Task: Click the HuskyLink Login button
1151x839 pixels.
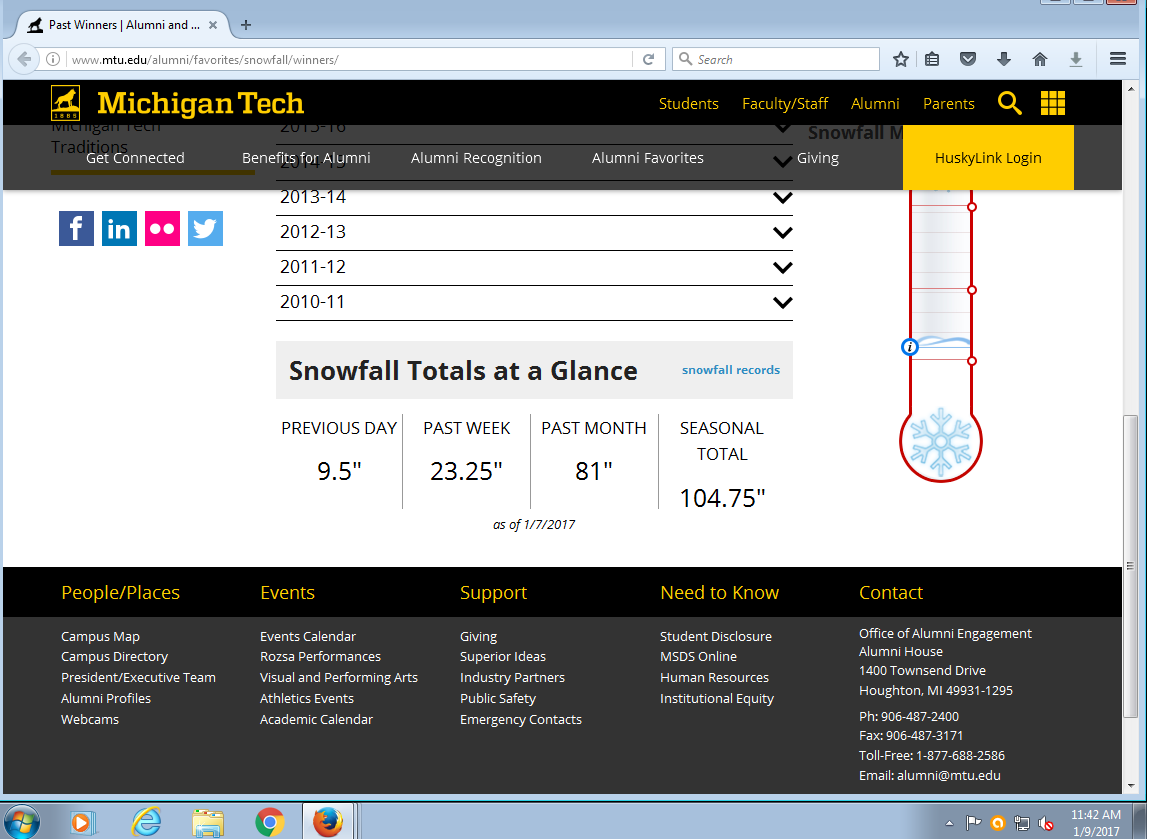Action: click(x=988, y=158)
